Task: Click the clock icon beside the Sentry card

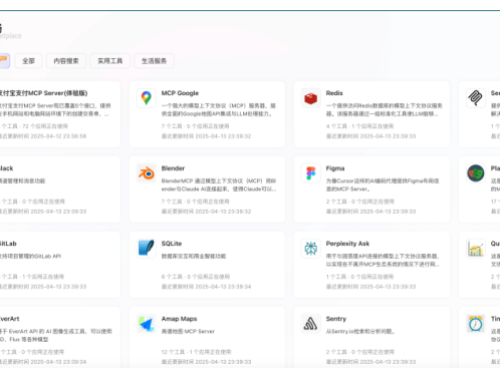Action: 476,324
